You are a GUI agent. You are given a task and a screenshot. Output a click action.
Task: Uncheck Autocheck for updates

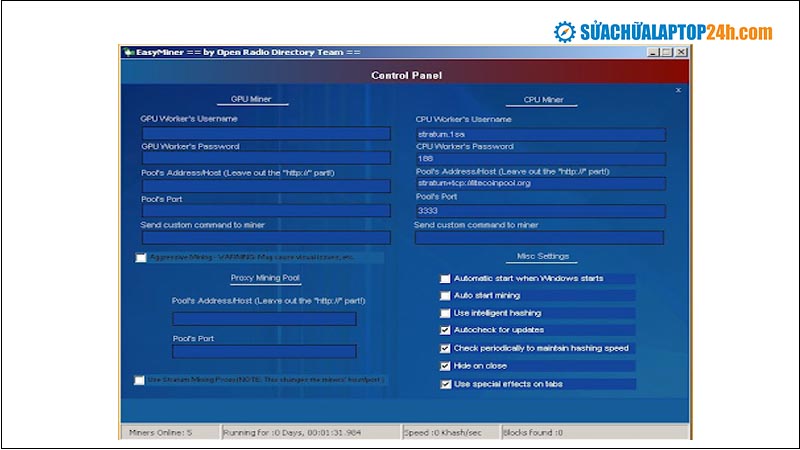tap(446, 330)
